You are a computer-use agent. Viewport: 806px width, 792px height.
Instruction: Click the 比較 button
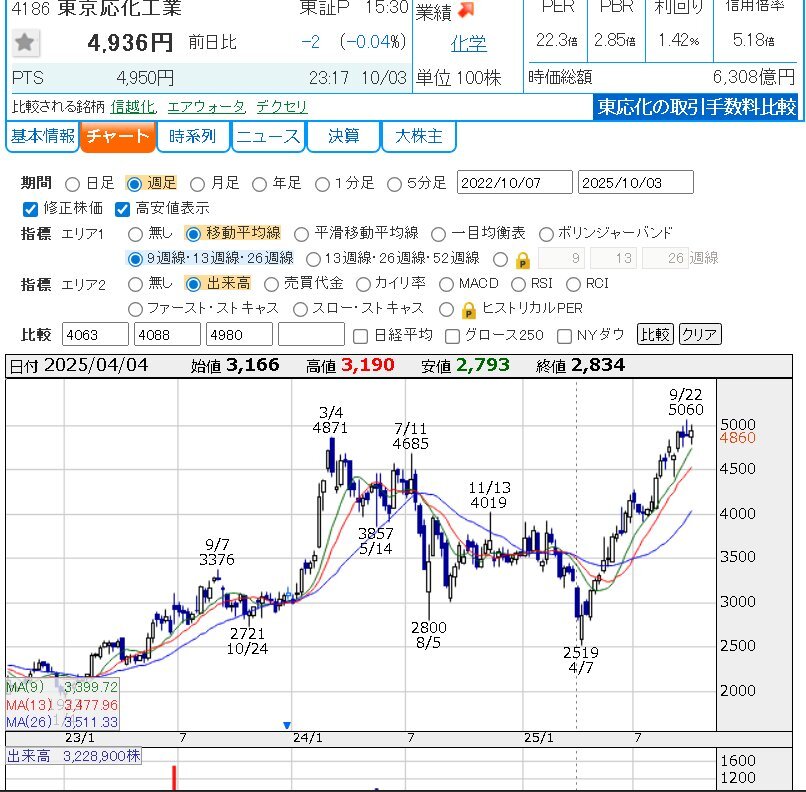[x=655, y=334]
